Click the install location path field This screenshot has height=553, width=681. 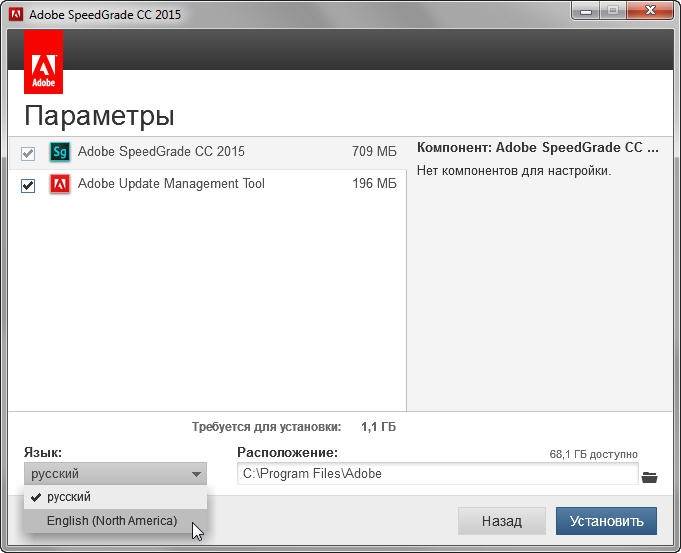point(438,474)
